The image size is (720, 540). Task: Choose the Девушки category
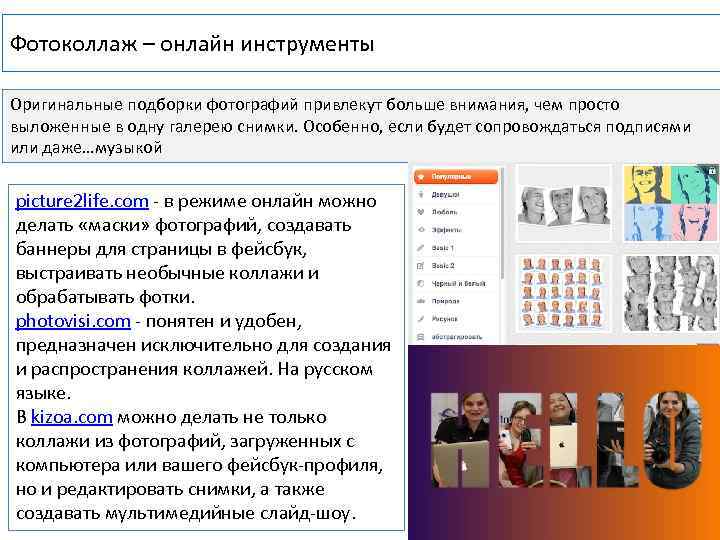coord(445,195)
